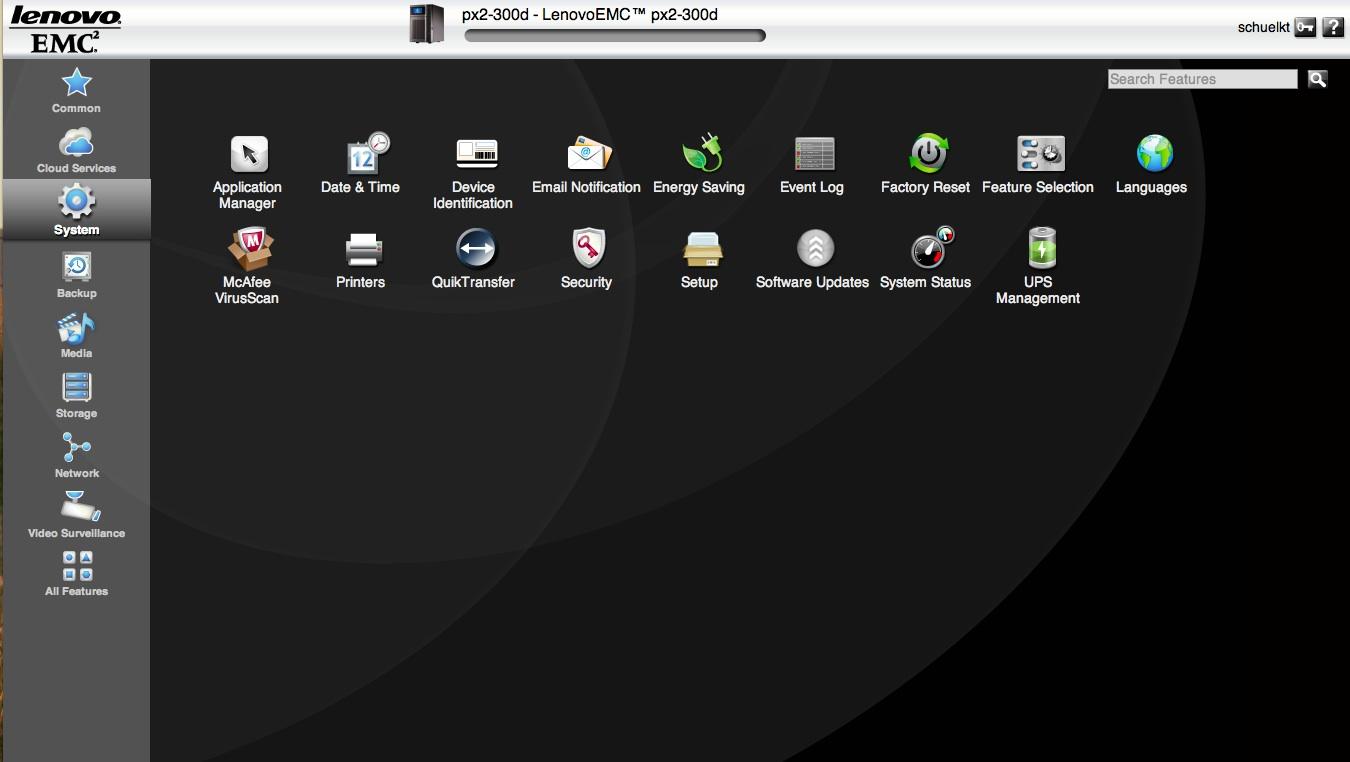Click the magnifying glass search button
The width and height of the screenshot is (1350, 762).
1318,79
